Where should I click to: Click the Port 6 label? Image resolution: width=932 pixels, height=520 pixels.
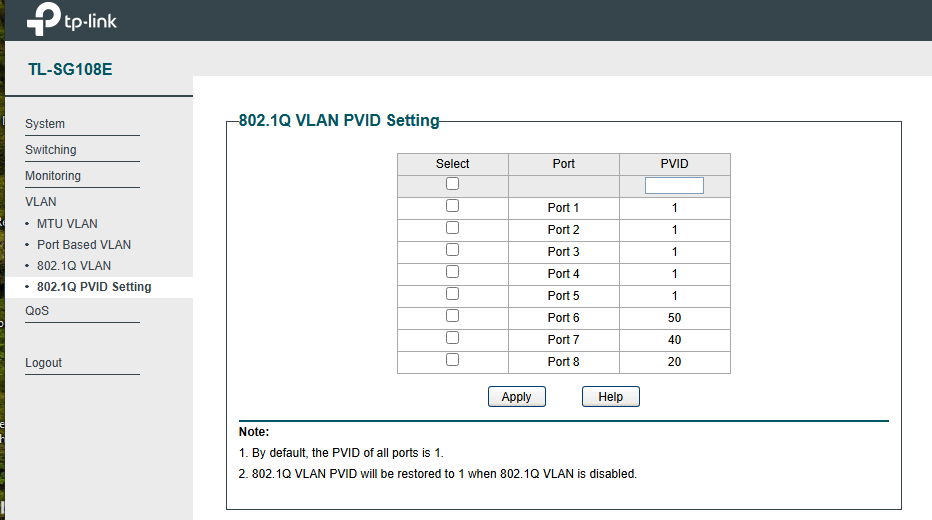[x=563, y=318]
